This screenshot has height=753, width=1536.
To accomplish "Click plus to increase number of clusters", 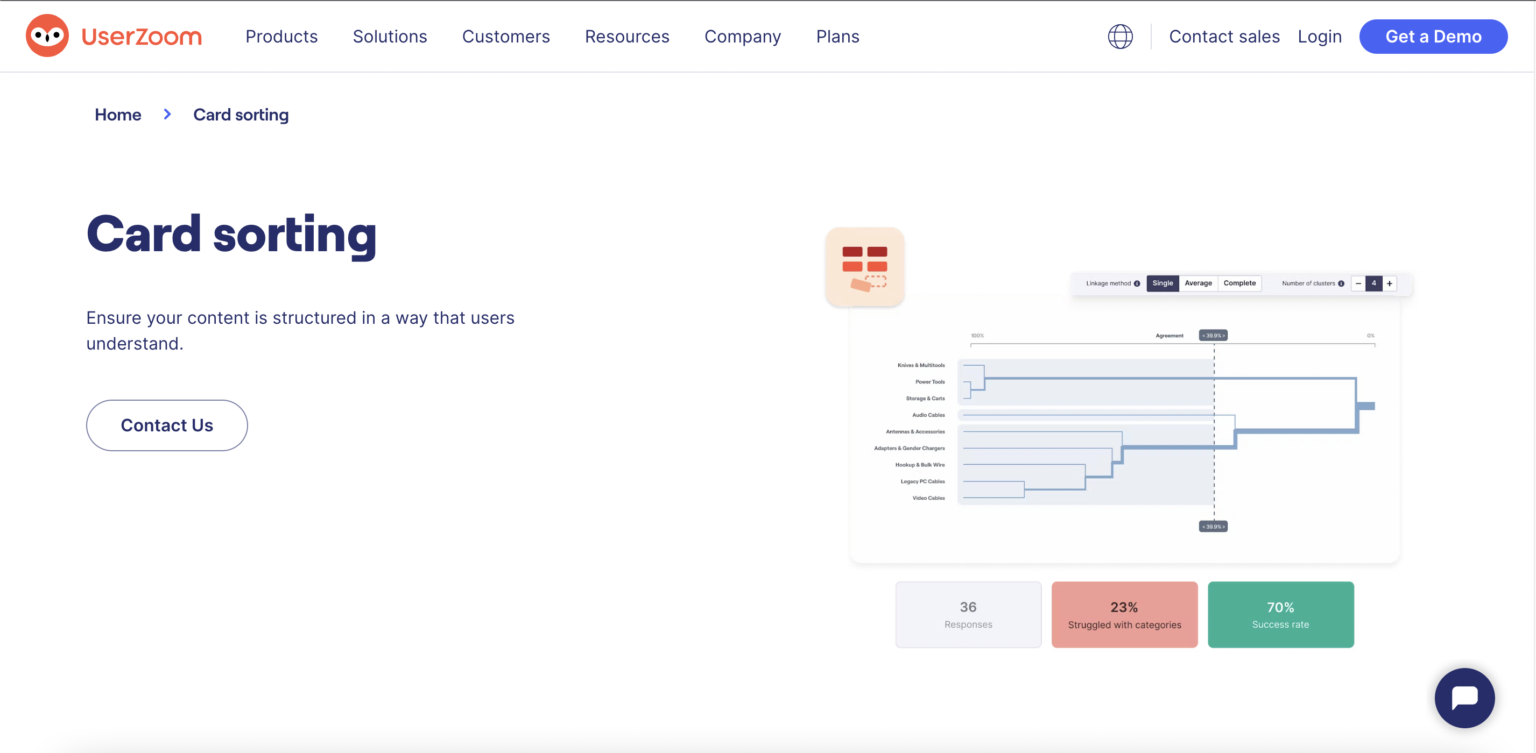I will coord(1389,283).
